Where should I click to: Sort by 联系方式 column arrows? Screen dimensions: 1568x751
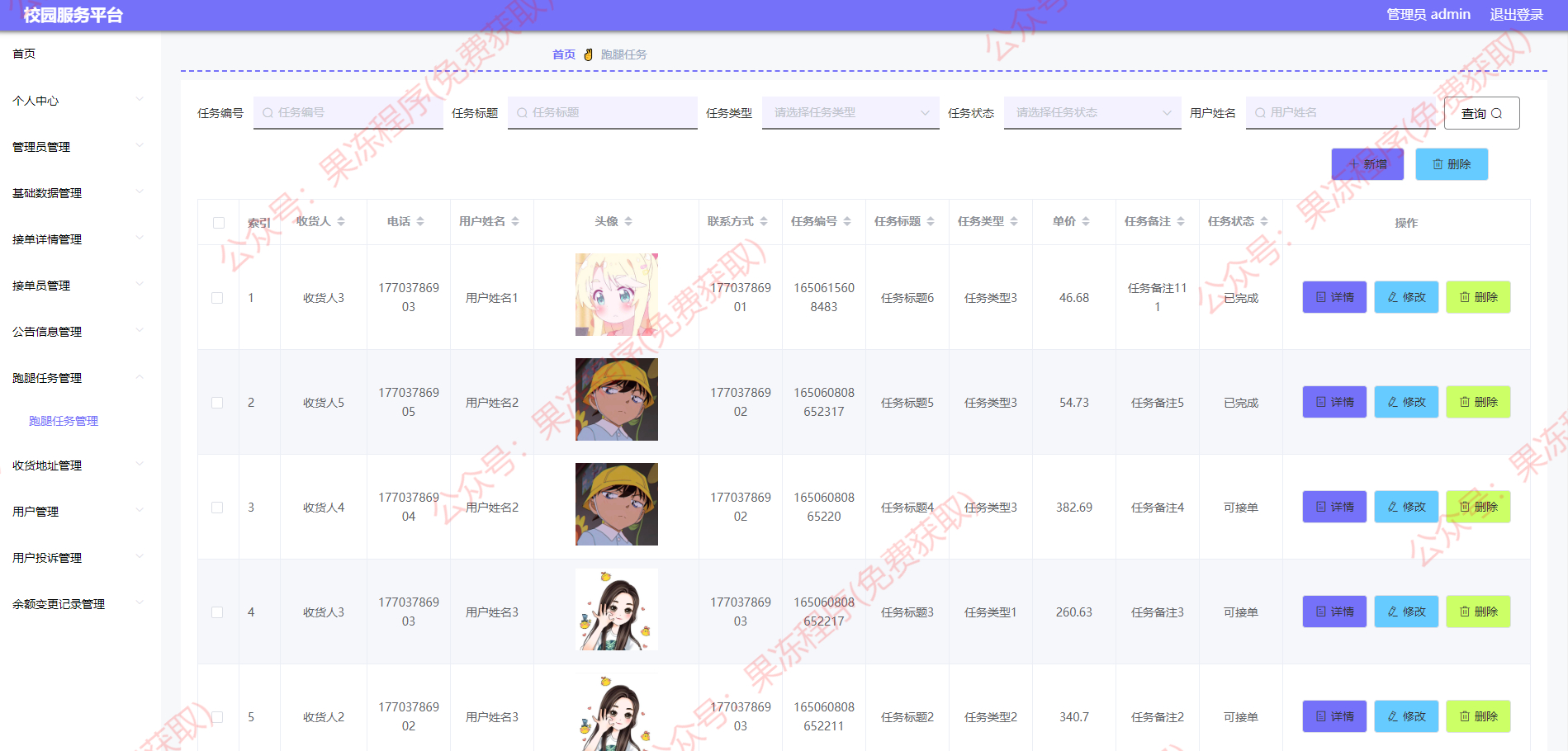(764, 221)
